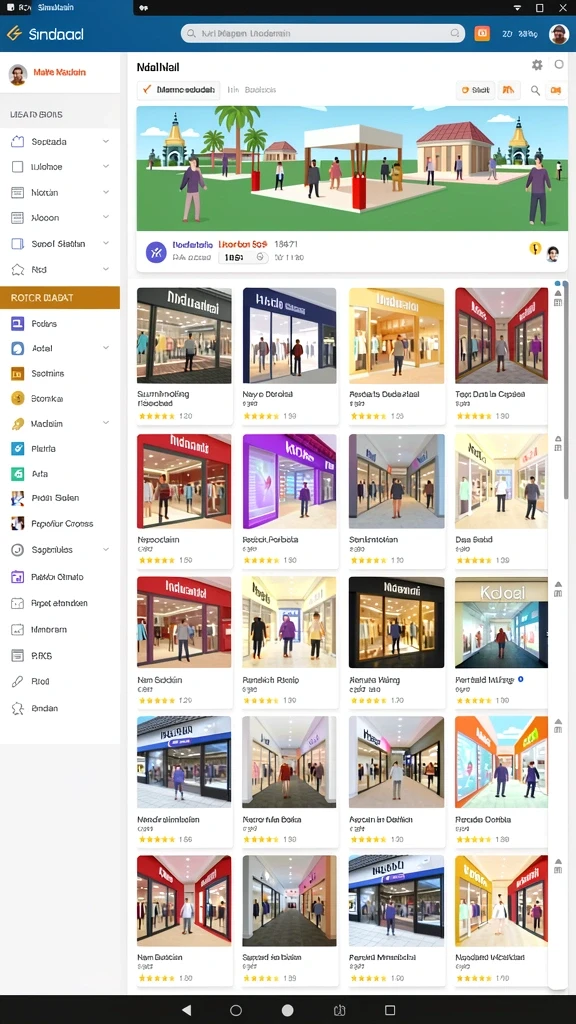Expand the Aotal chevron
The image size is (576, 1024).
pyautogui.click(x=106, y=348)
